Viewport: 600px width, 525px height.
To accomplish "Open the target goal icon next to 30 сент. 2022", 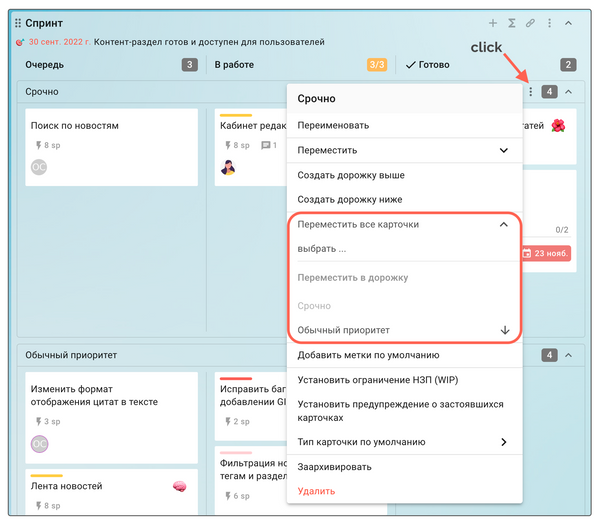I will point(20,42).
